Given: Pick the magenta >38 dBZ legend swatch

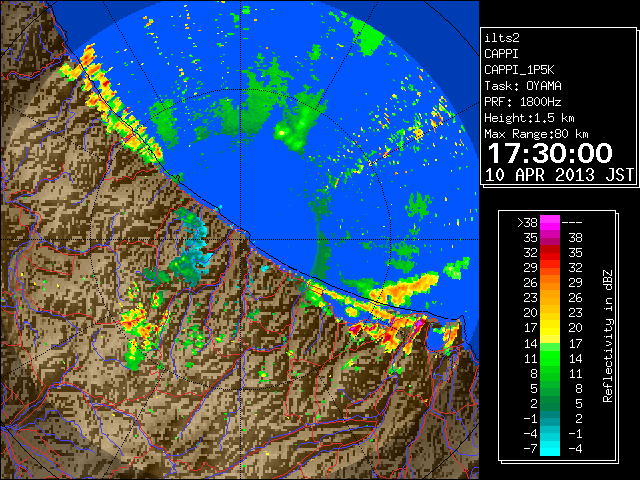Looking at the screenshot, I should [x=550, y=223].
